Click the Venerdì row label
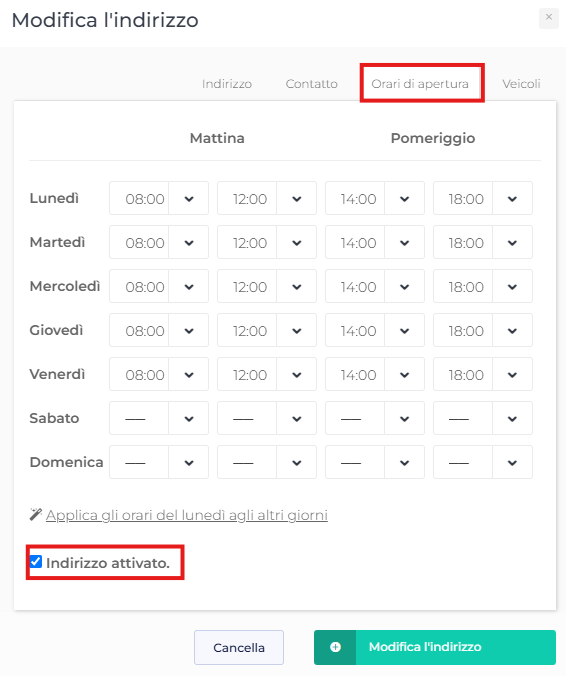The image size is (566, 676). coord(57,374)
